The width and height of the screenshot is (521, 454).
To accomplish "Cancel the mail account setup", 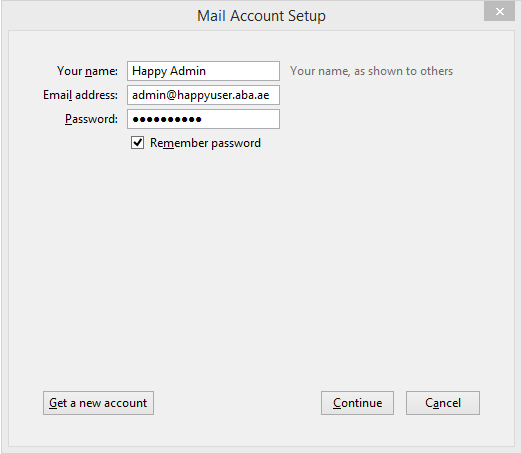I will [x=443, y=403].
